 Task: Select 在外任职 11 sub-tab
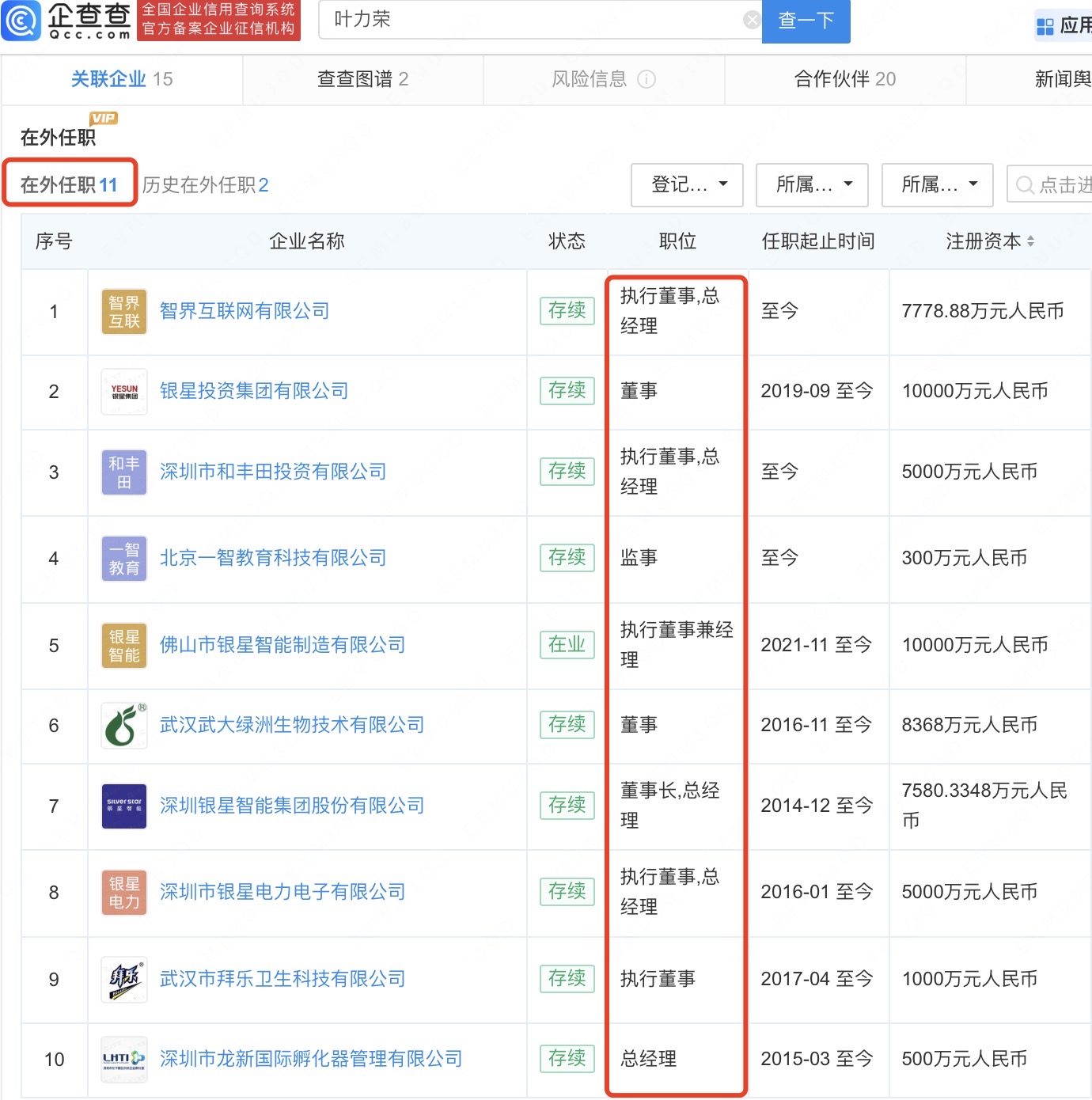coord(70,185)
